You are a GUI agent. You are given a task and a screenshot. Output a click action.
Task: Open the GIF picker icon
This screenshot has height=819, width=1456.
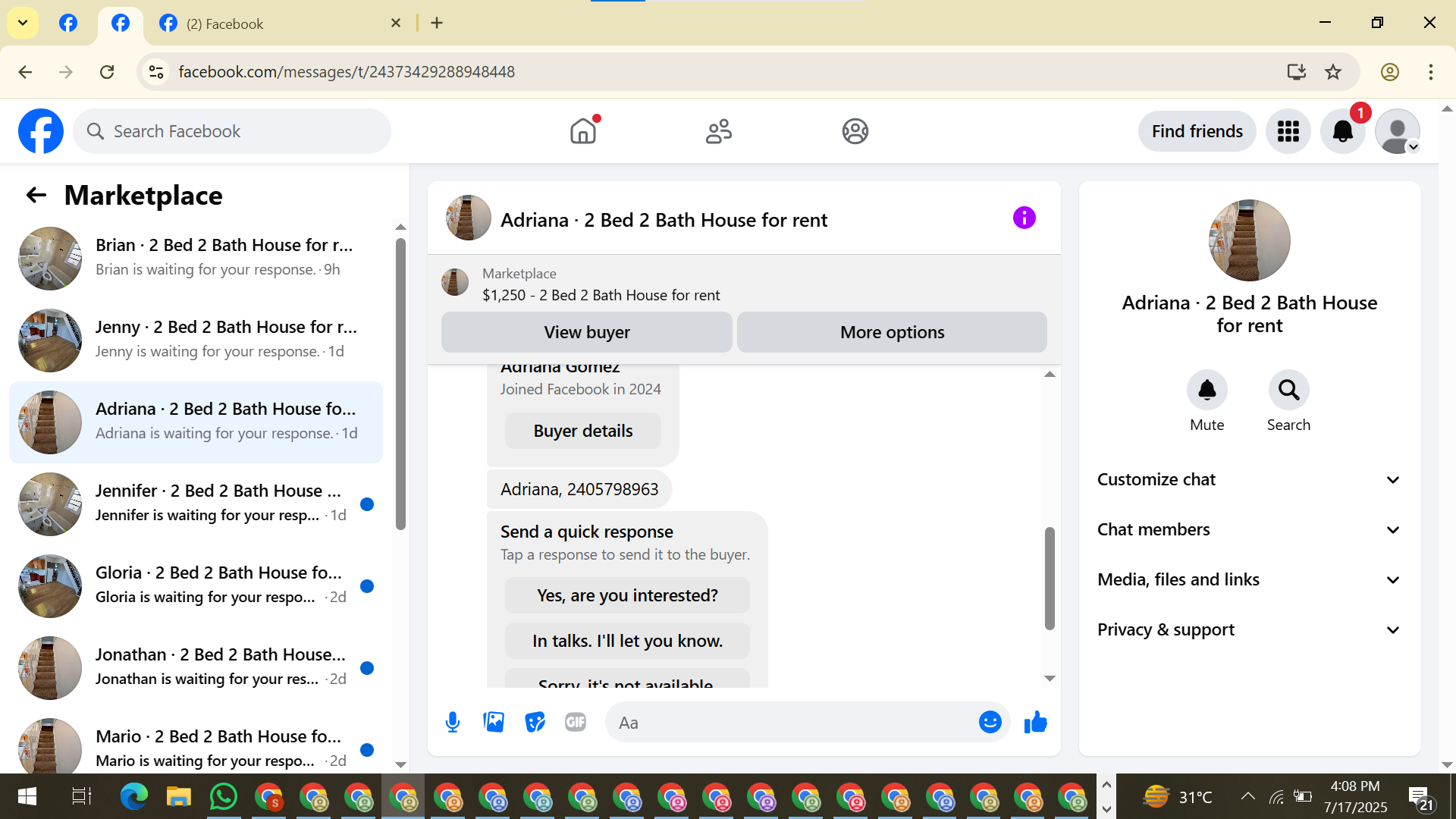[576, 722]
